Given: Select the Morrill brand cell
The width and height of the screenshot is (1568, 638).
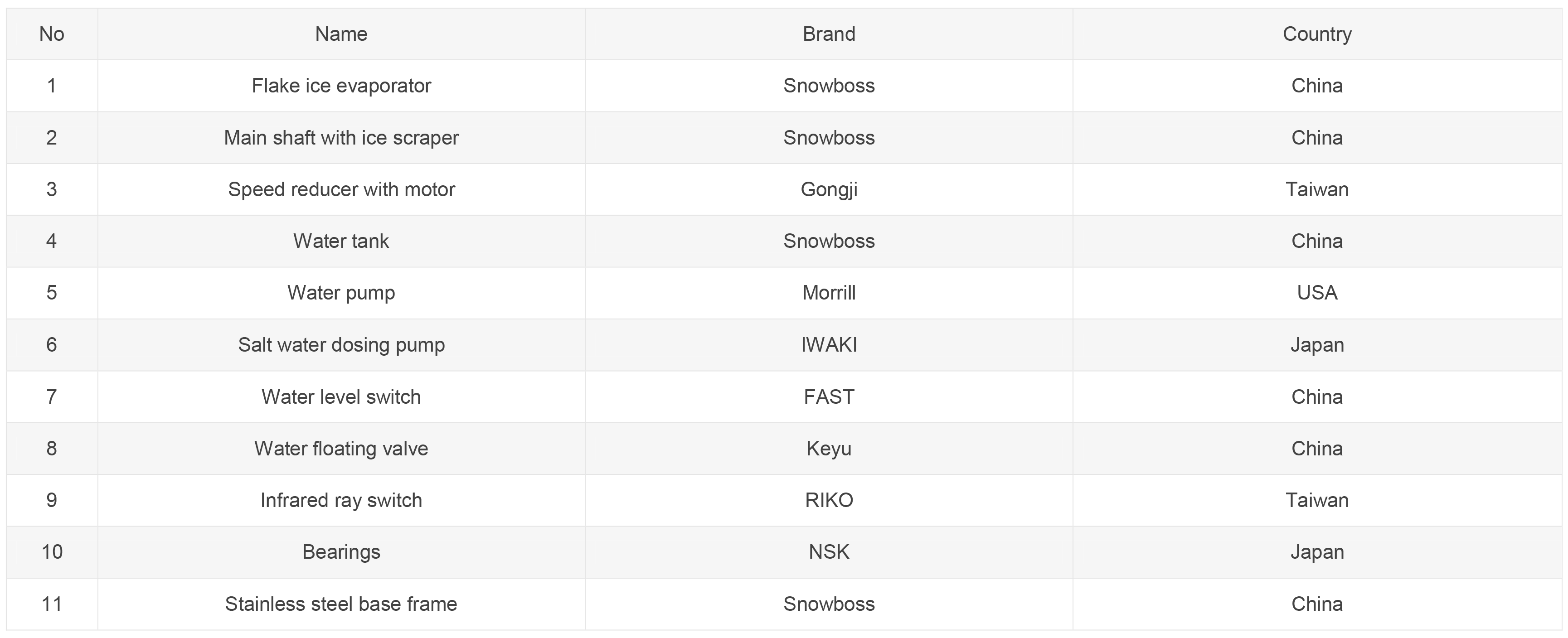Looking at the screenshot, I should [829, 293].
